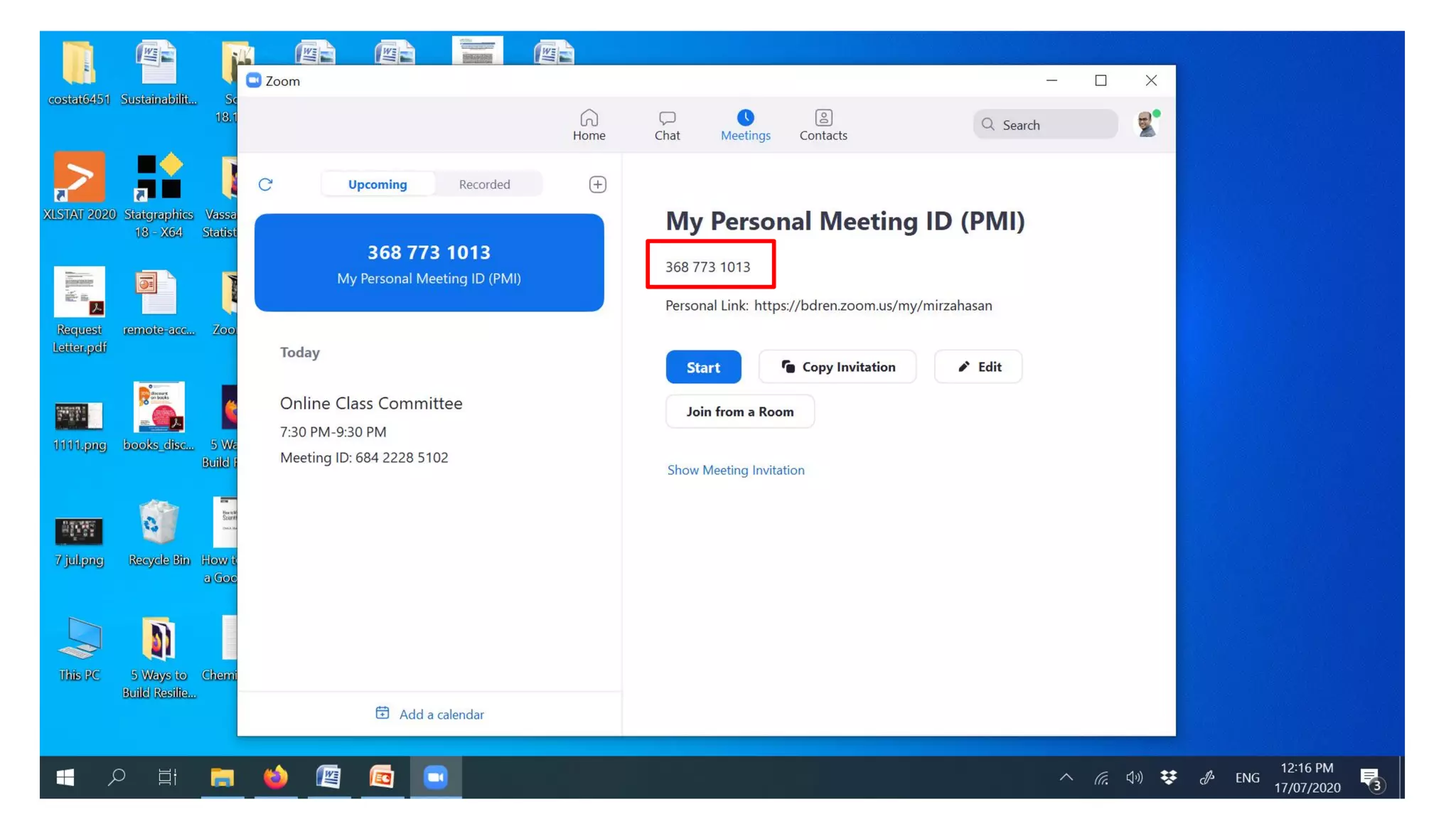Click the refresh meetings icon
The width and height of the screenshot is (1456, 819).
tap(265, 184)
